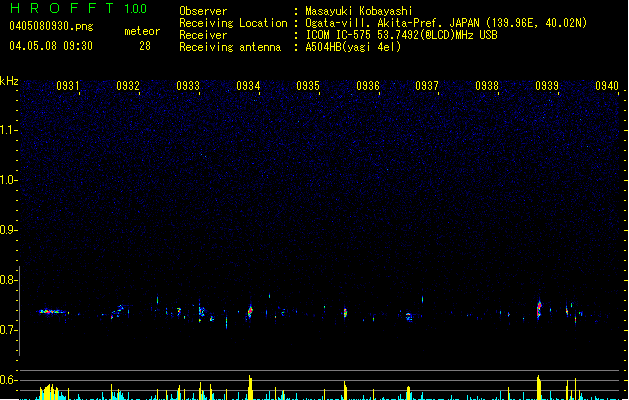Click the 0938 time axis marker
The width and height of the screenshot is (629, 400).
487,86
